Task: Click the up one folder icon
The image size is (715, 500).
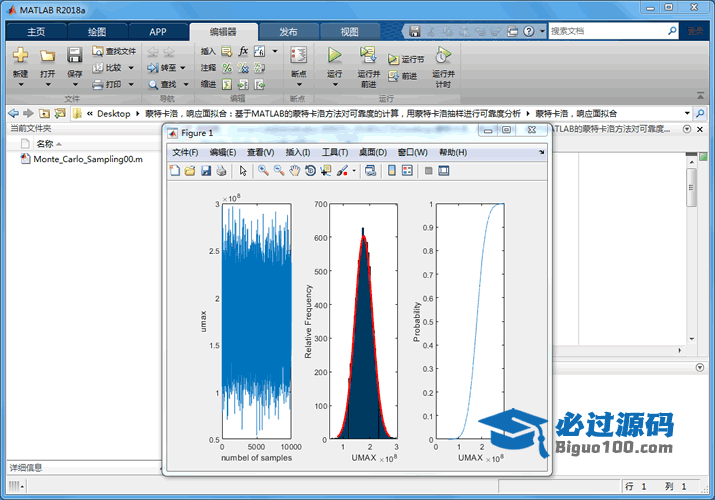Action: click(44, 113)
